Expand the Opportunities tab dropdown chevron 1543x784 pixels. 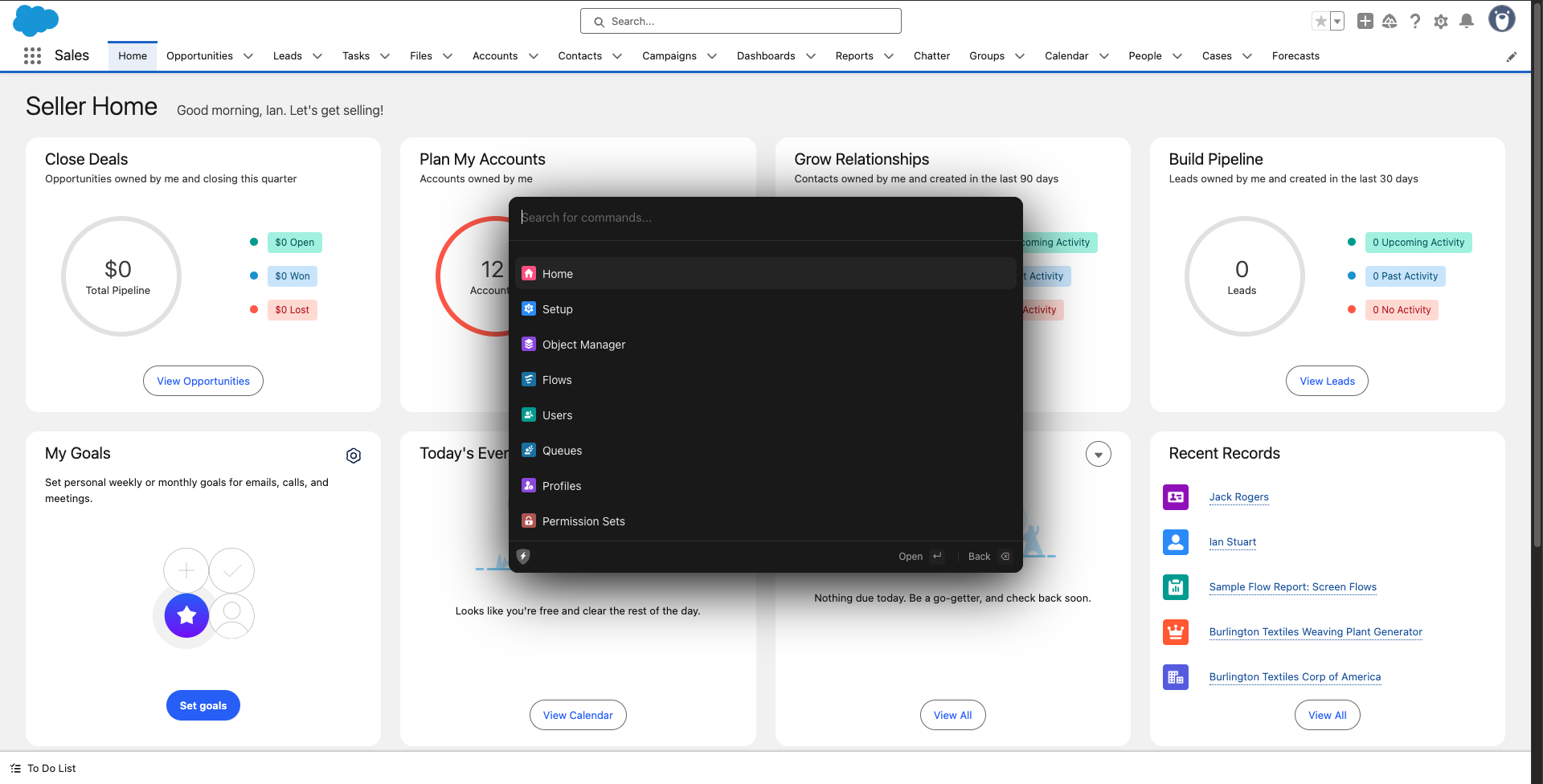tap(248, 56)
